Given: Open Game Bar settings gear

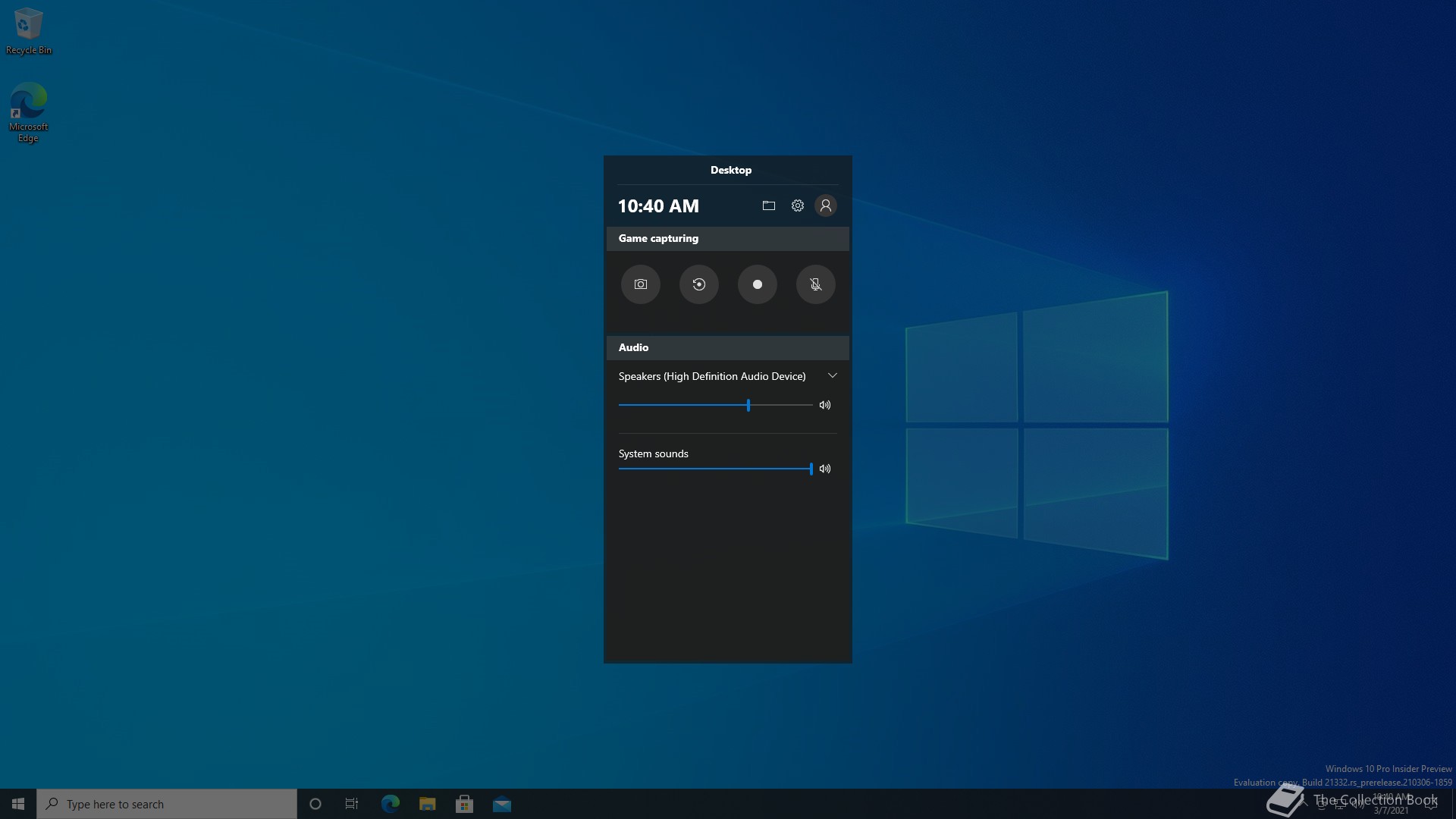Looking at the screenshot, I should click(x=797, y=206).
